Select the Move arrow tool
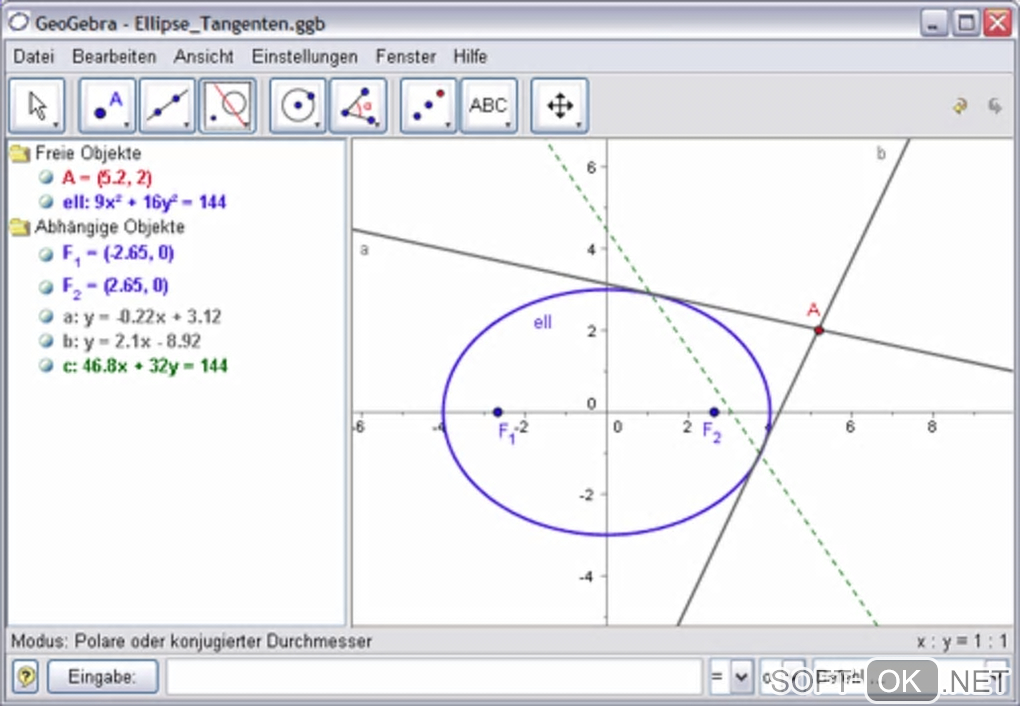Image resolution: width=1020 pixels, height=706 pixels. (x=37, y=106)
